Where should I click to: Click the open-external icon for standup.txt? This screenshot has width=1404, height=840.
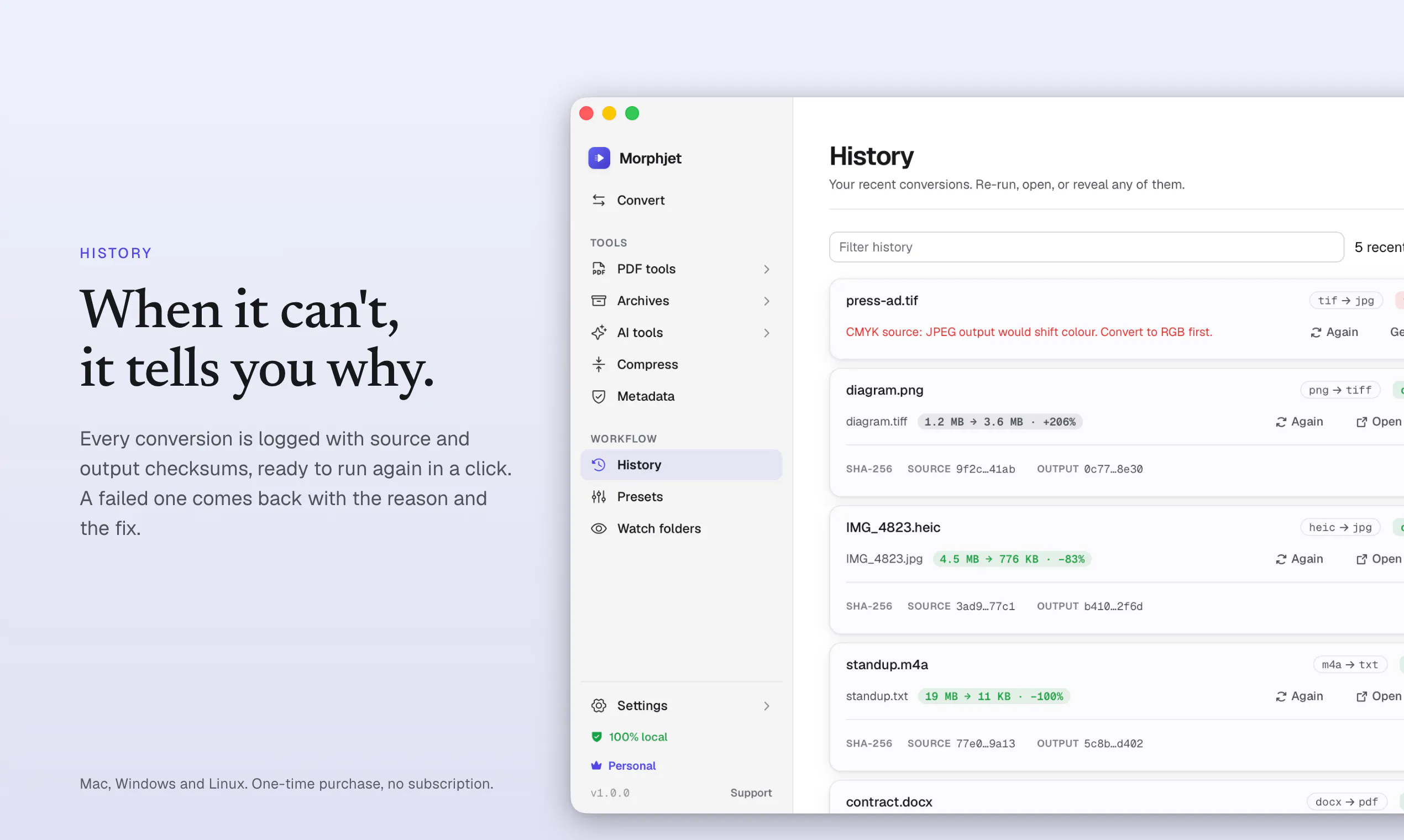[x=1361, y=696]
